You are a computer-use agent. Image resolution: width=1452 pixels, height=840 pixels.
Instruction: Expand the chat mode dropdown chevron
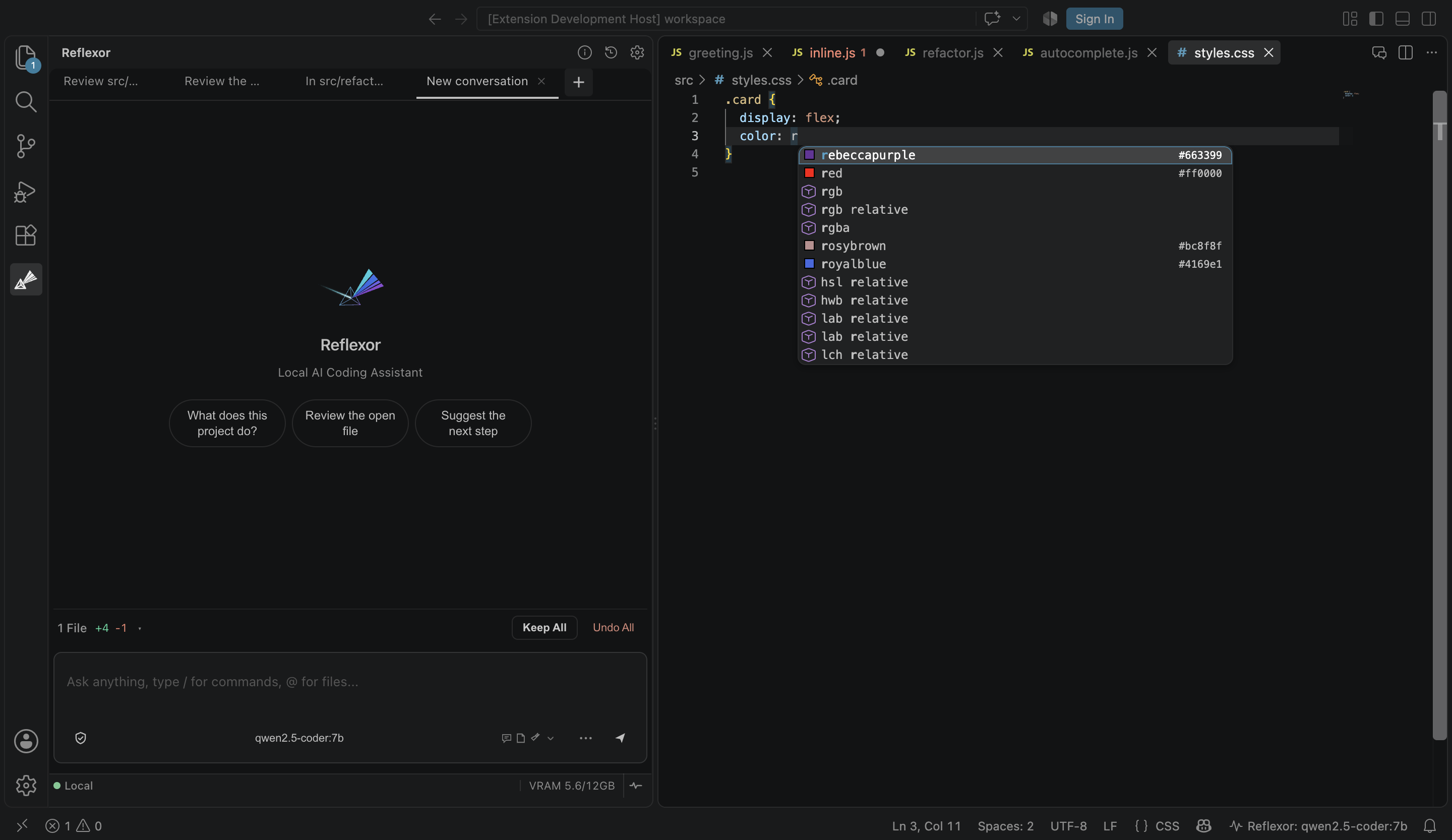[x=550, y=738]
